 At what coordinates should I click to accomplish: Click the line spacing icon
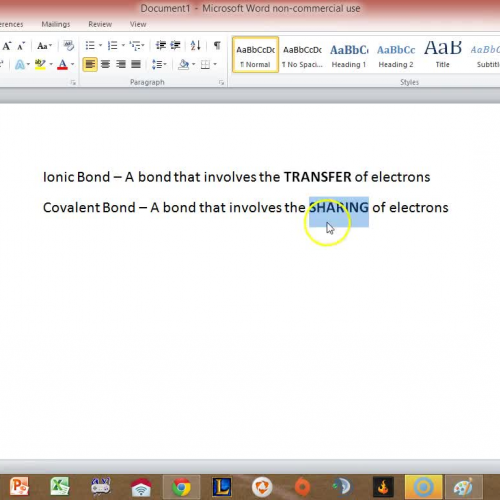coord(157,64)
